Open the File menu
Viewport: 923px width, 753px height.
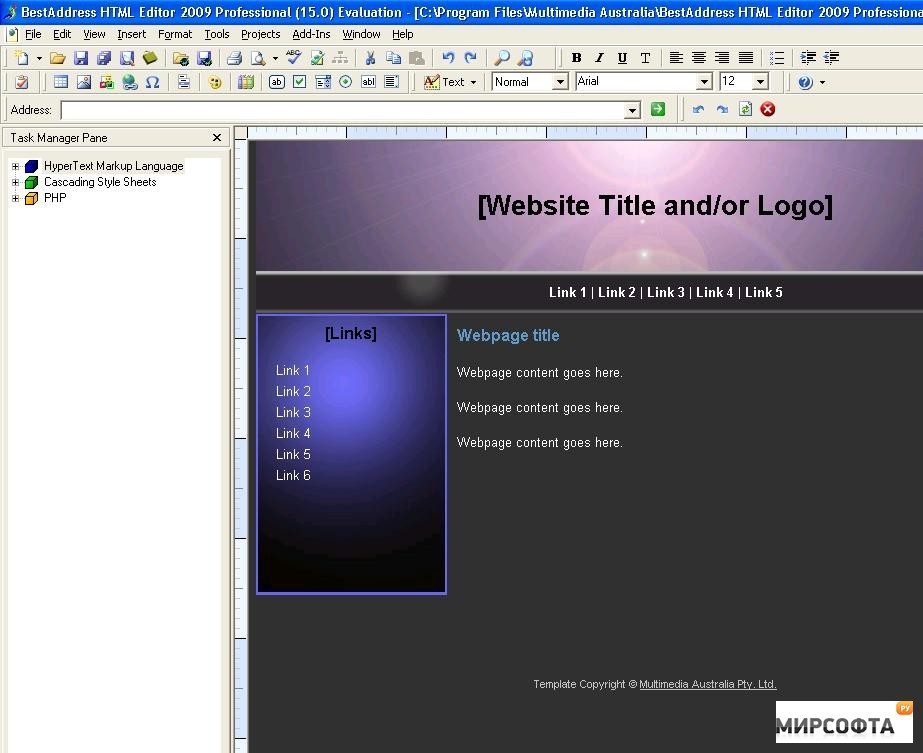[33, 34]
